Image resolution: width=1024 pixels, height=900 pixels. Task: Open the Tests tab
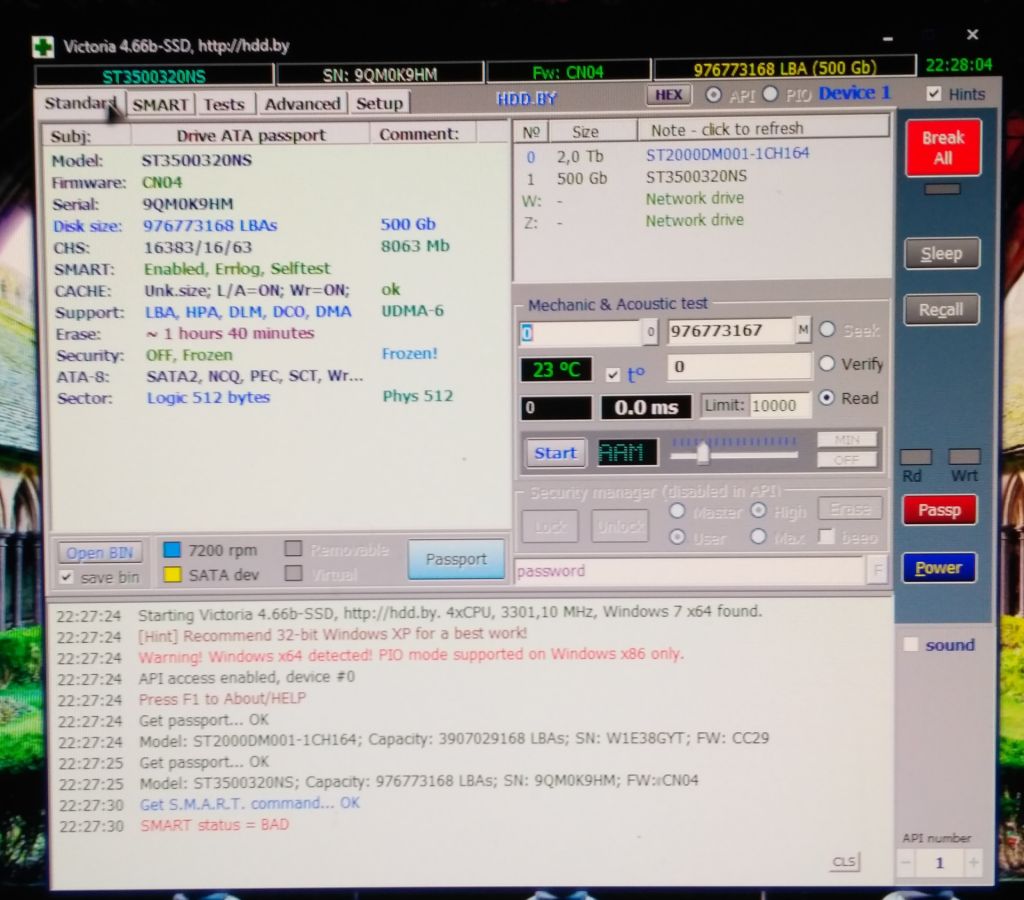224,104
